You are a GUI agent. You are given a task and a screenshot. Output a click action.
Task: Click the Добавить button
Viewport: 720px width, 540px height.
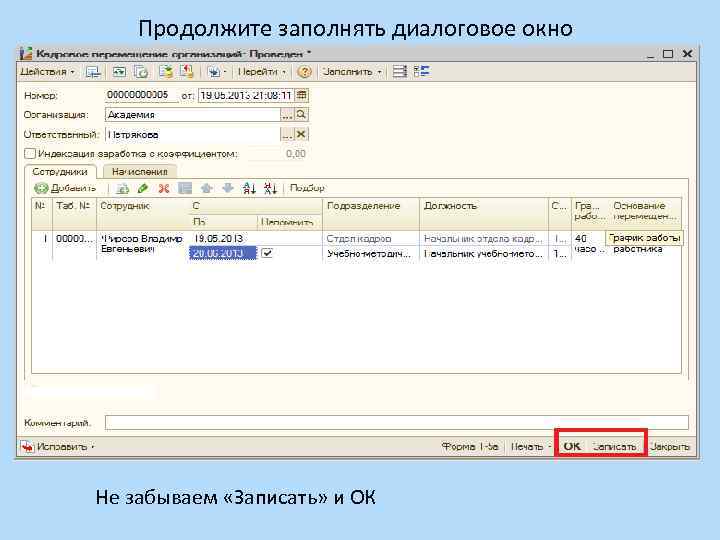click(65, 188)
